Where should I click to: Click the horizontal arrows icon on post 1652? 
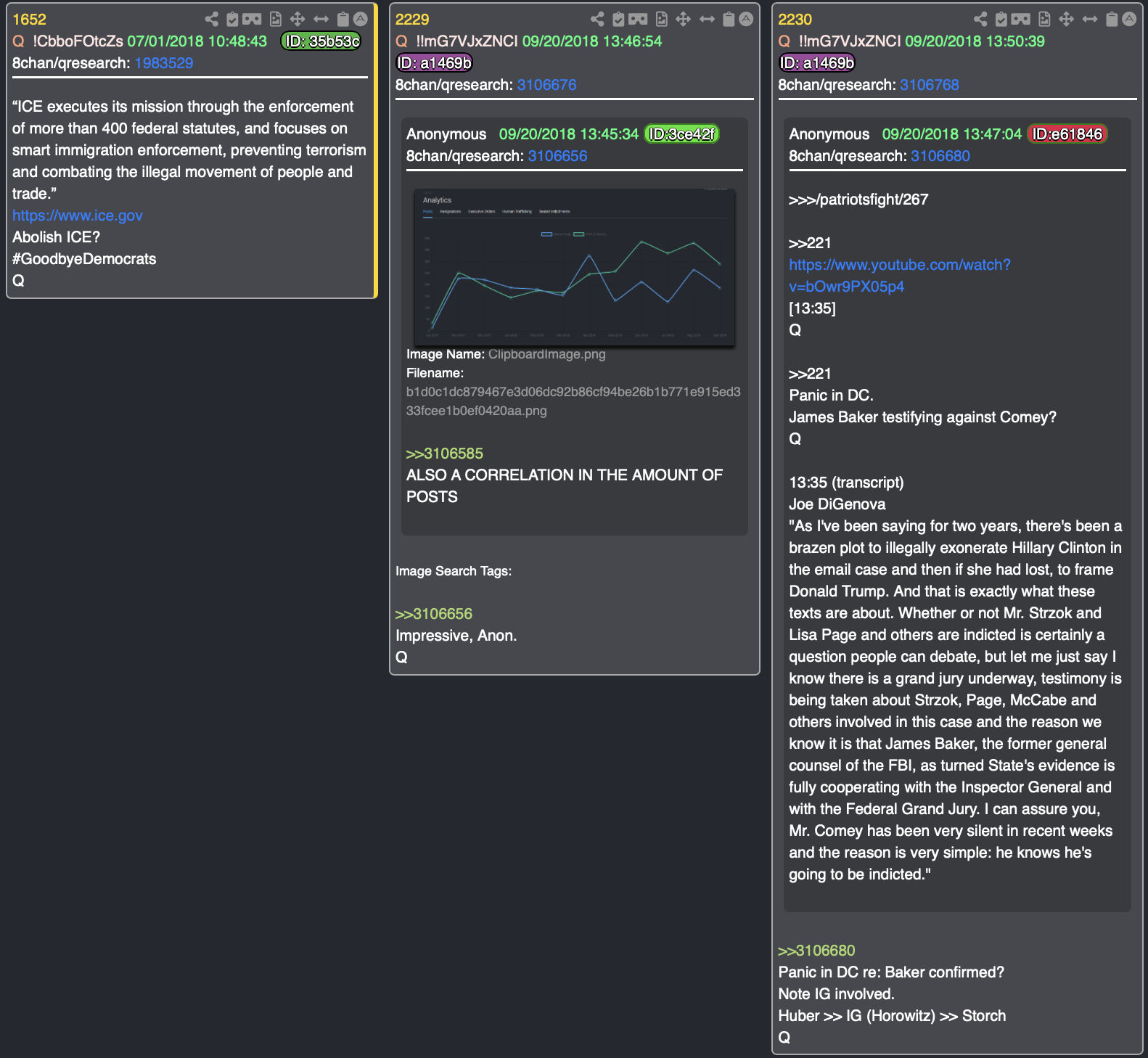(x=321, y=19)
